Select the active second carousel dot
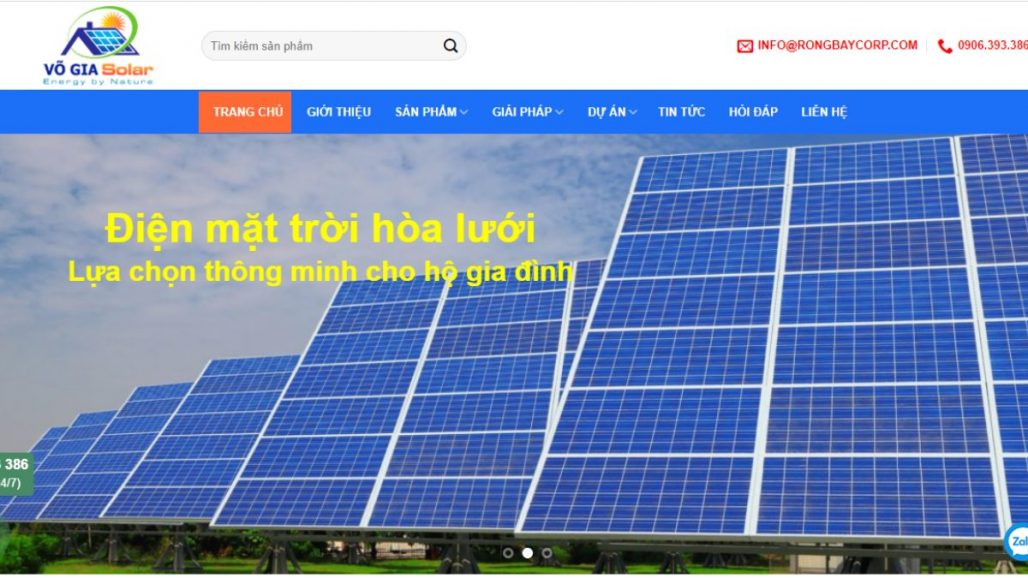This screenshot has width=1028, height=578. pyautogui.click(x=527, y=553)
